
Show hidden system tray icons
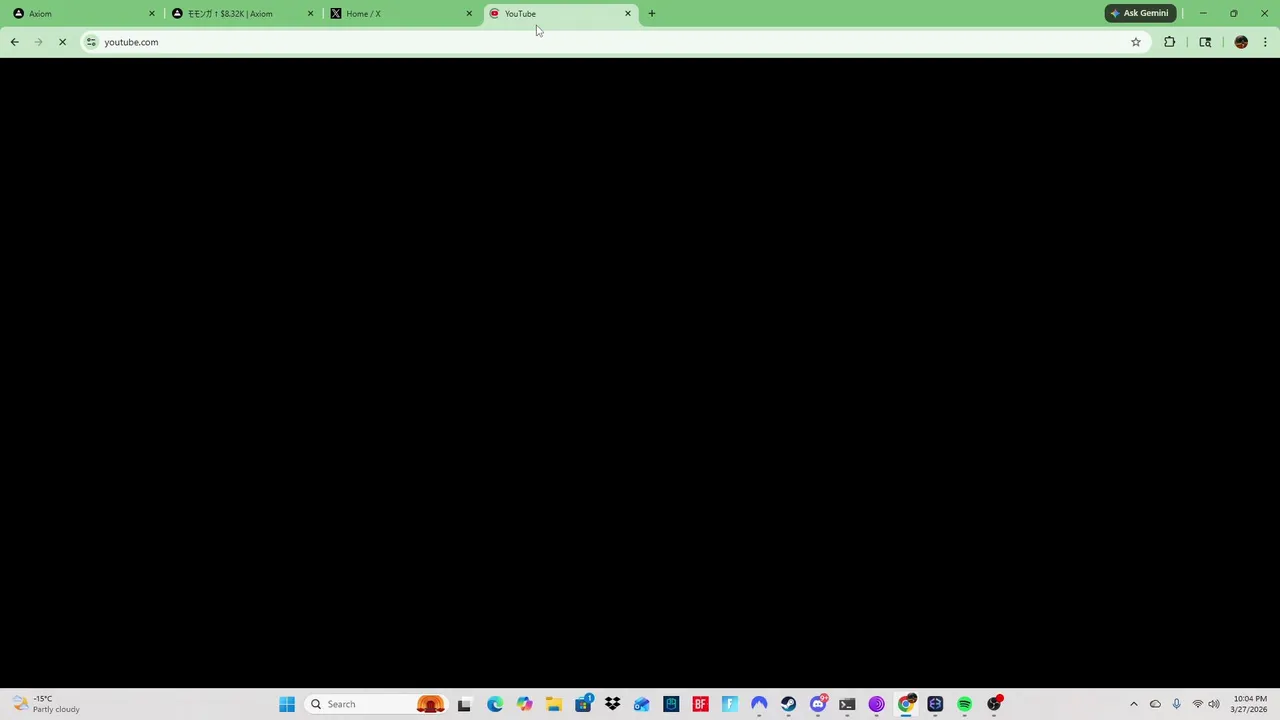click(x=1133, y=704)
